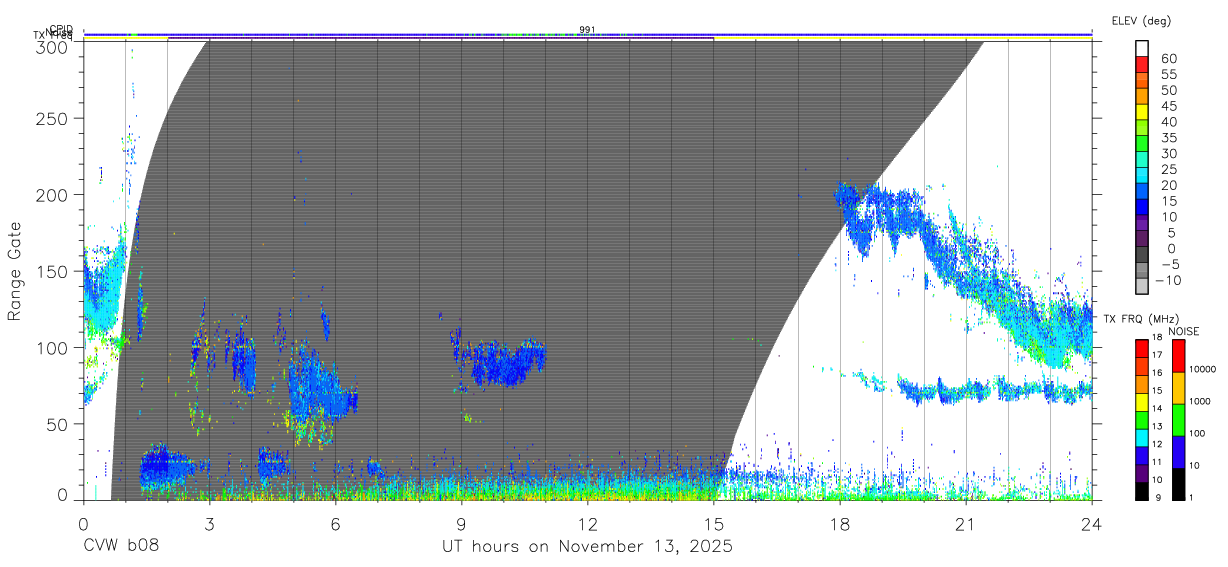Click the "18" tick on UT hours axis

pos(840,524)
